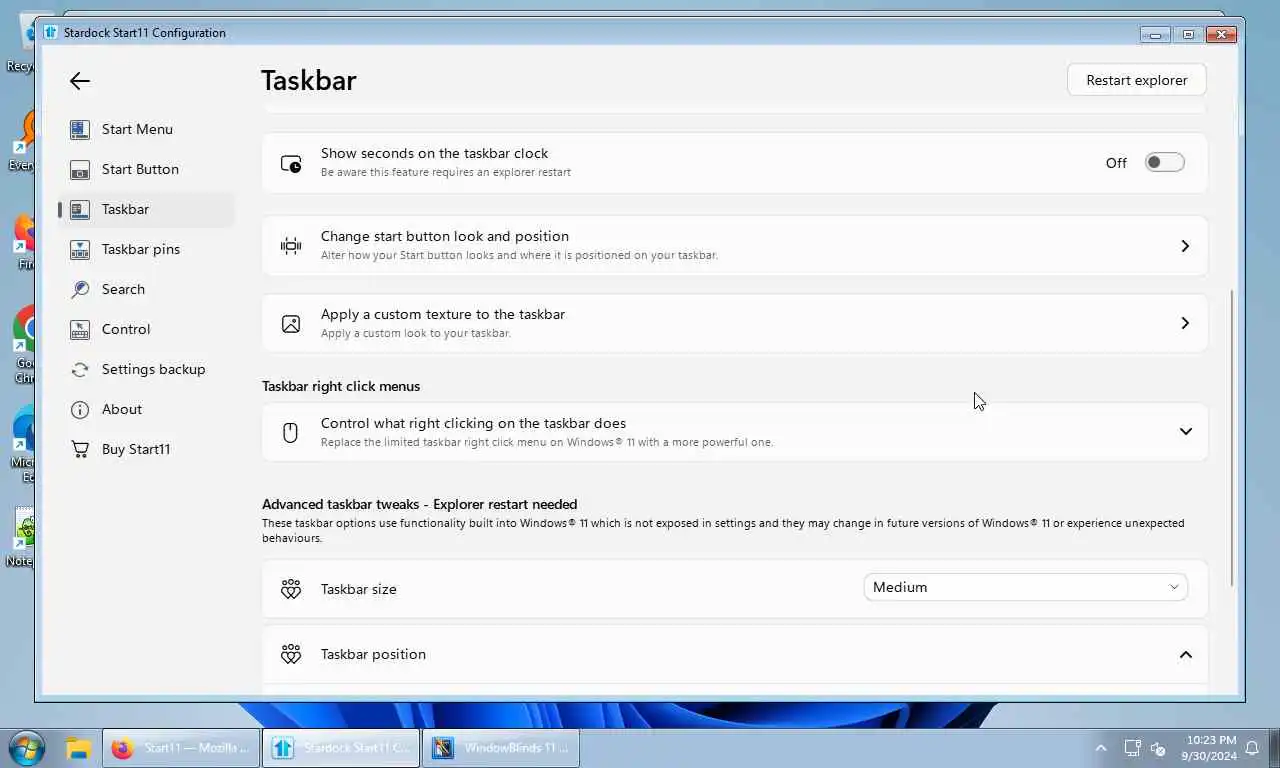1280x768 pixels.
Task: Toggle Show seconds on the taskbar clock
Action: [x=1165, y=163]
